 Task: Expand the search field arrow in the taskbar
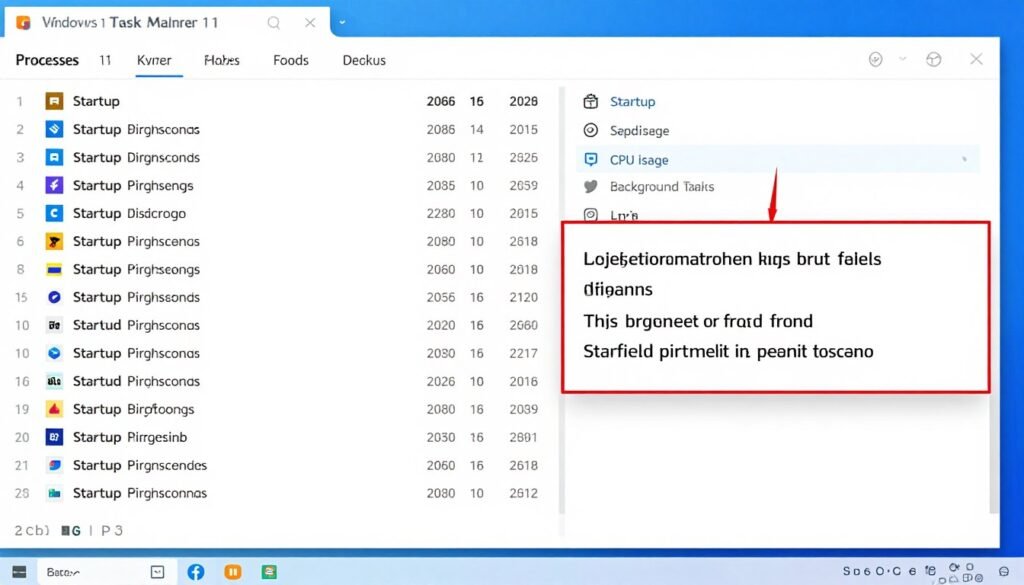157,571
